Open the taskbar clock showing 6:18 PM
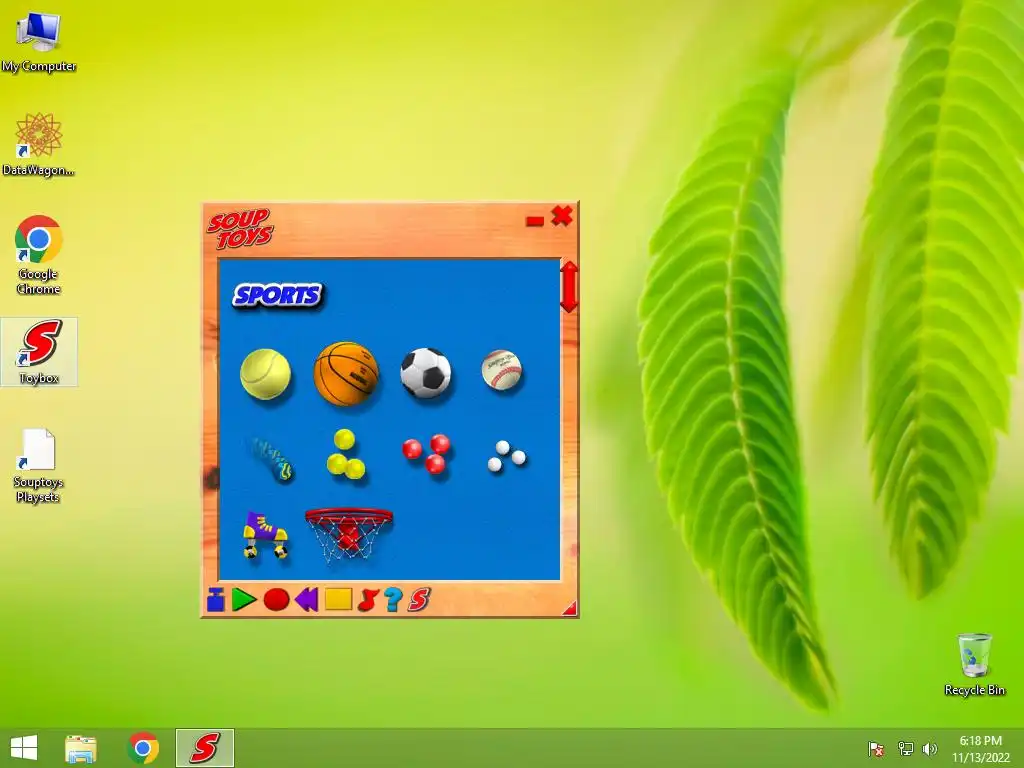The height and width of the screenshot is (768, 1024). [980, 748]
